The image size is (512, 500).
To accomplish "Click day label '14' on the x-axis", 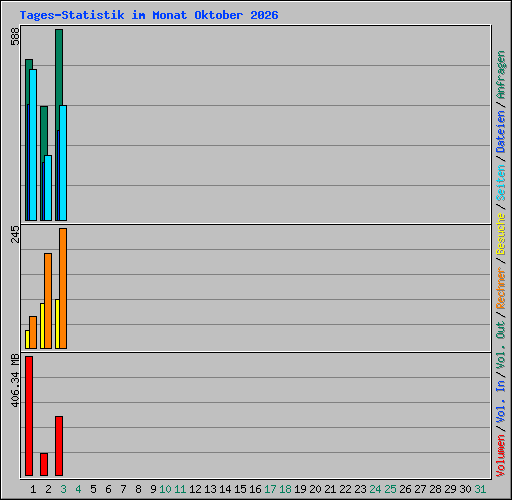I will [225, 489].
